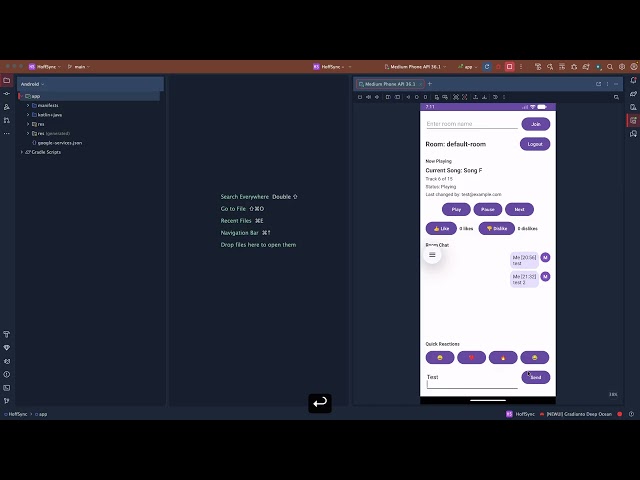Expand the manifests folder
This screenshot has width=640, height=480.
click(x=28, y=105)
